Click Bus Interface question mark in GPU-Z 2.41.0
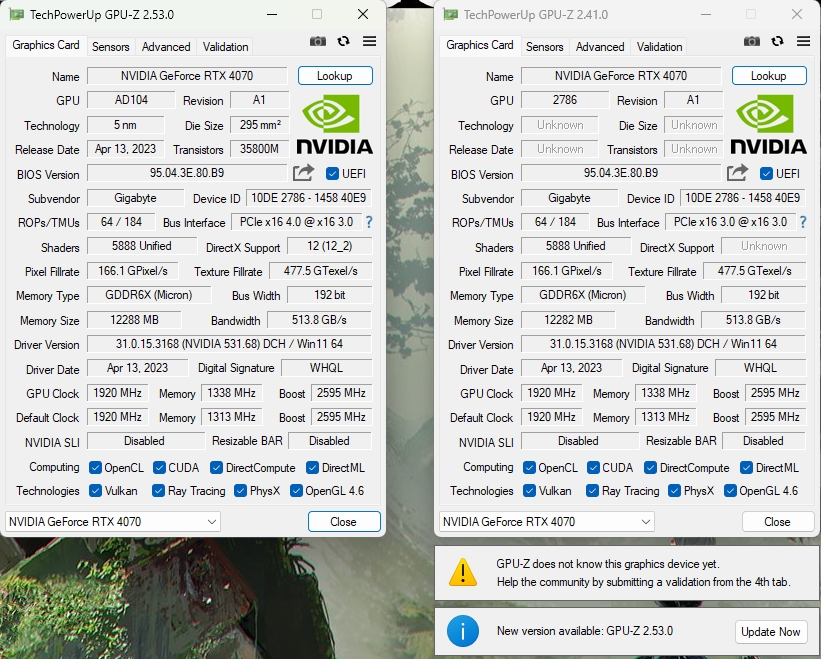This screenshot has height=659, width=821. pos(803,222)
